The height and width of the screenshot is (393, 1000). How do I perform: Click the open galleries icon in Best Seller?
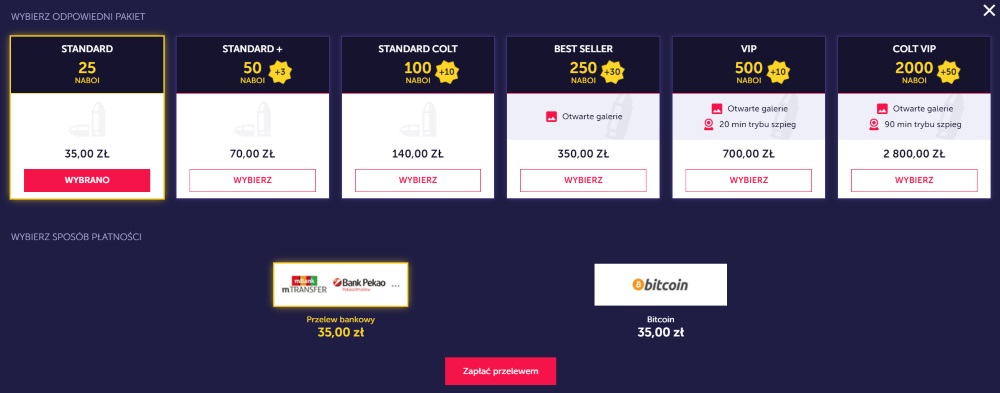(552, 117)
